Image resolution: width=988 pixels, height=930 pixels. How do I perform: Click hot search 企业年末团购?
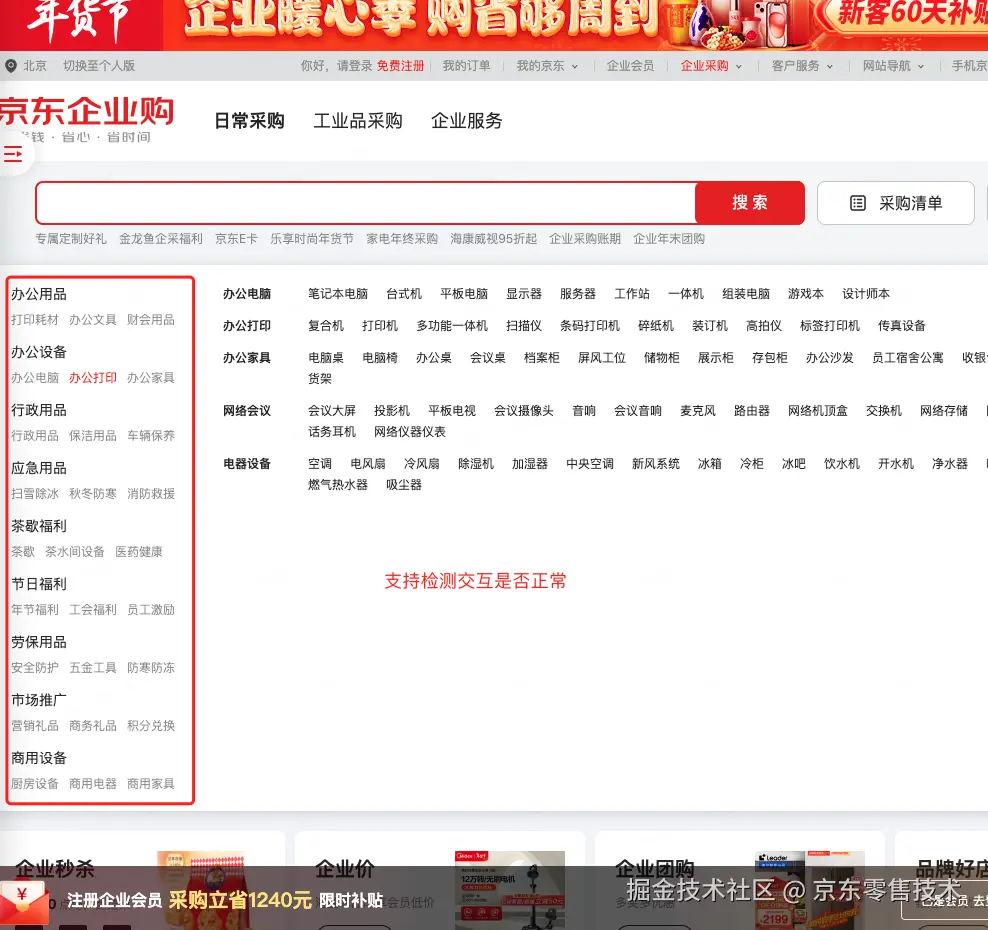click(669, 239)
